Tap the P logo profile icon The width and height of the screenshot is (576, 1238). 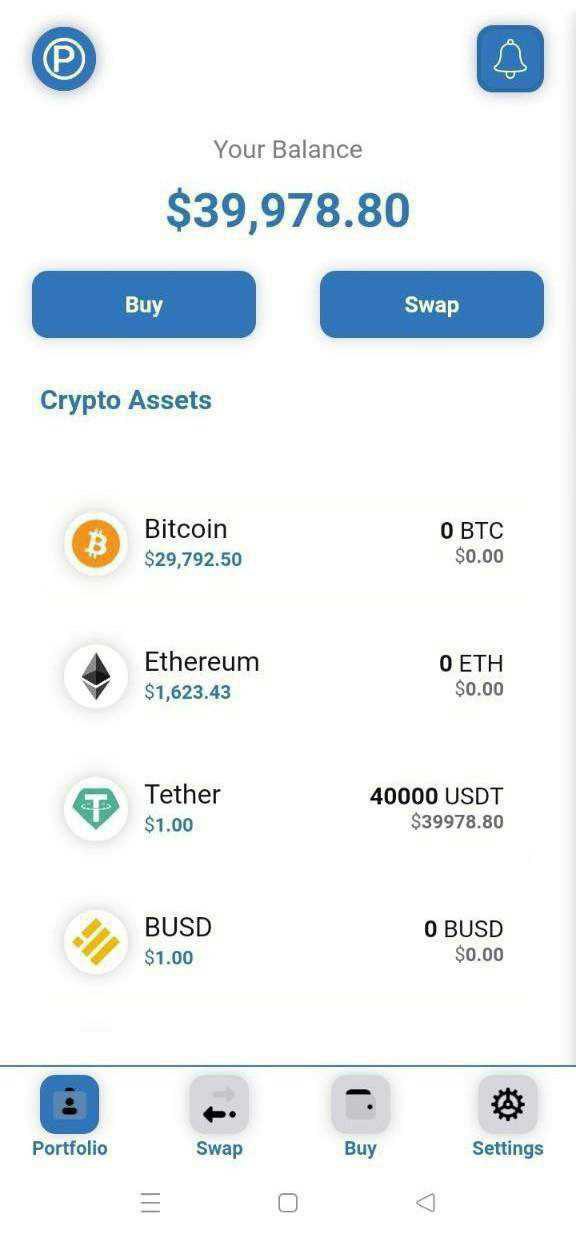pyautogui.click(x=64, y=59)
